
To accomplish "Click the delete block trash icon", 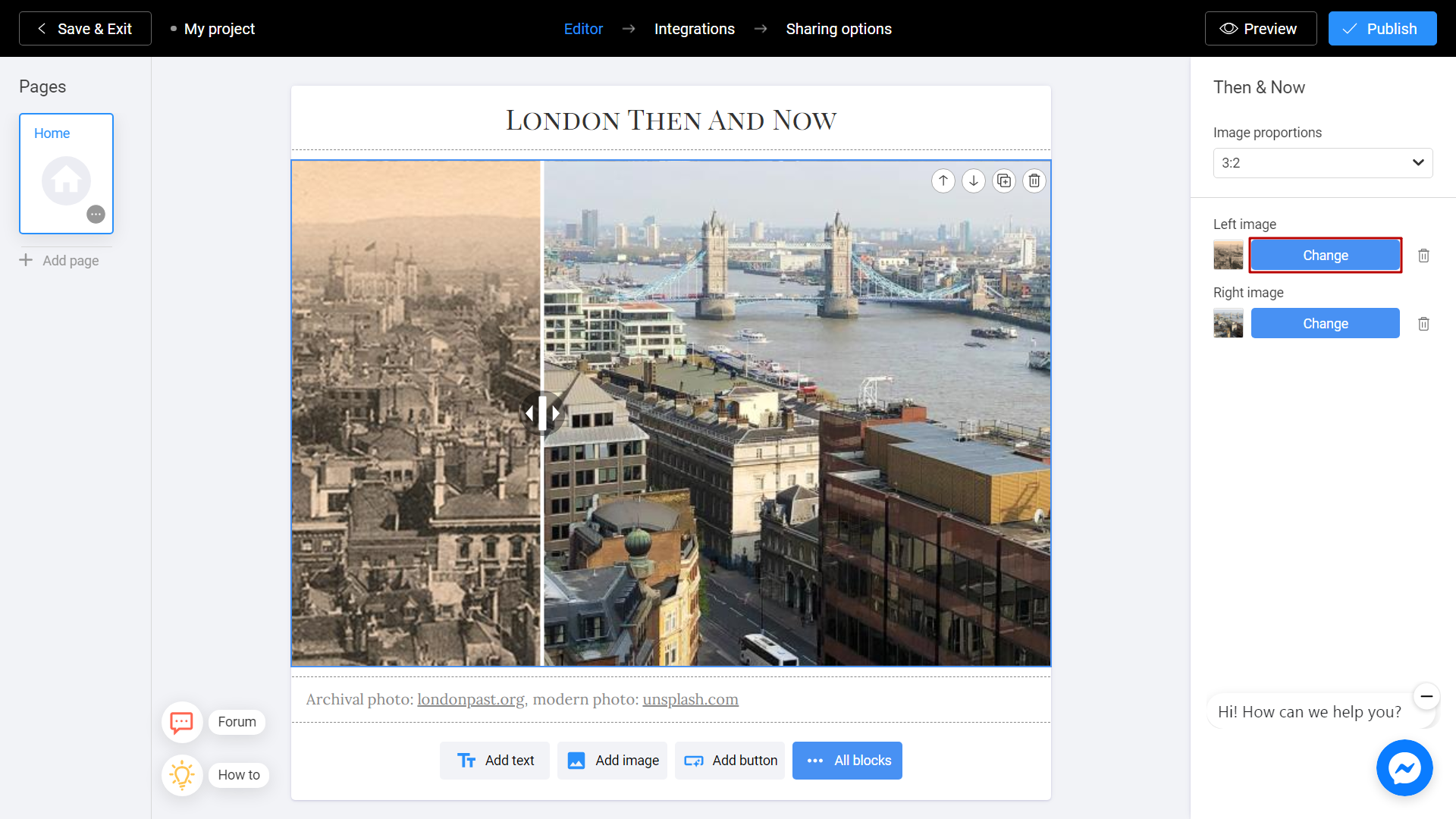I will click(x=1034, y=181).
